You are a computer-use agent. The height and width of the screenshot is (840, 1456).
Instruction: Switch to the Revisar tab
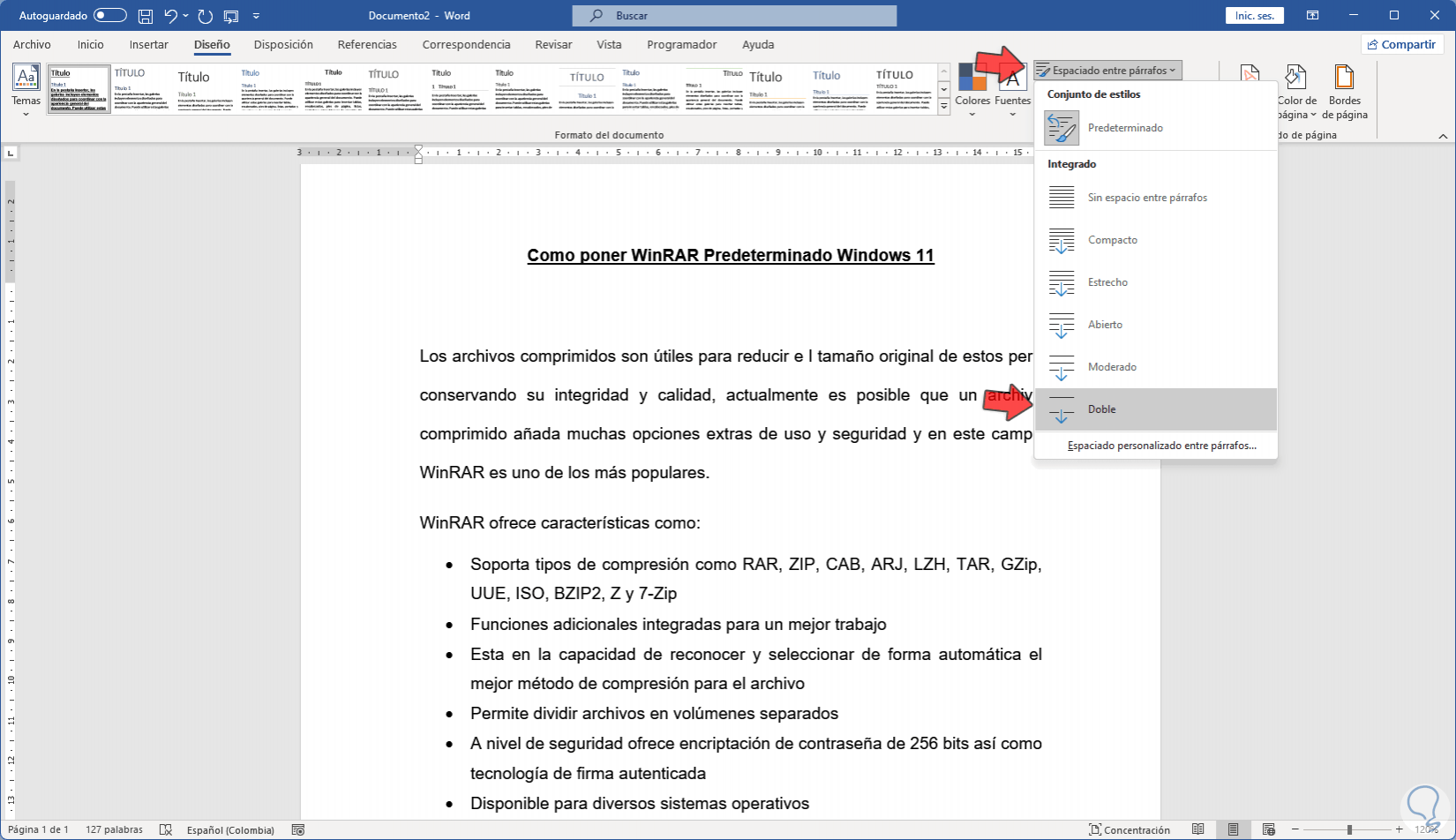pyautogui.click(x=553, y=44)
